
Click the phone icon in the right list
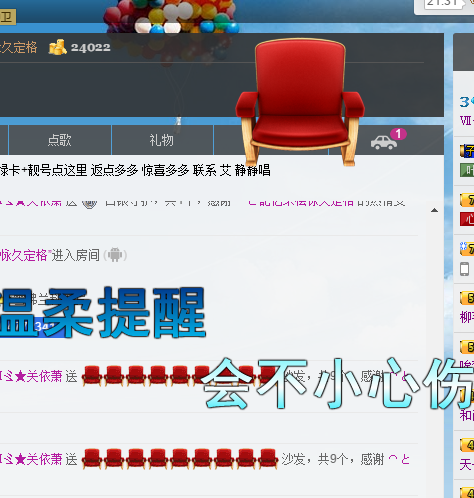click(x=464, y=269)
